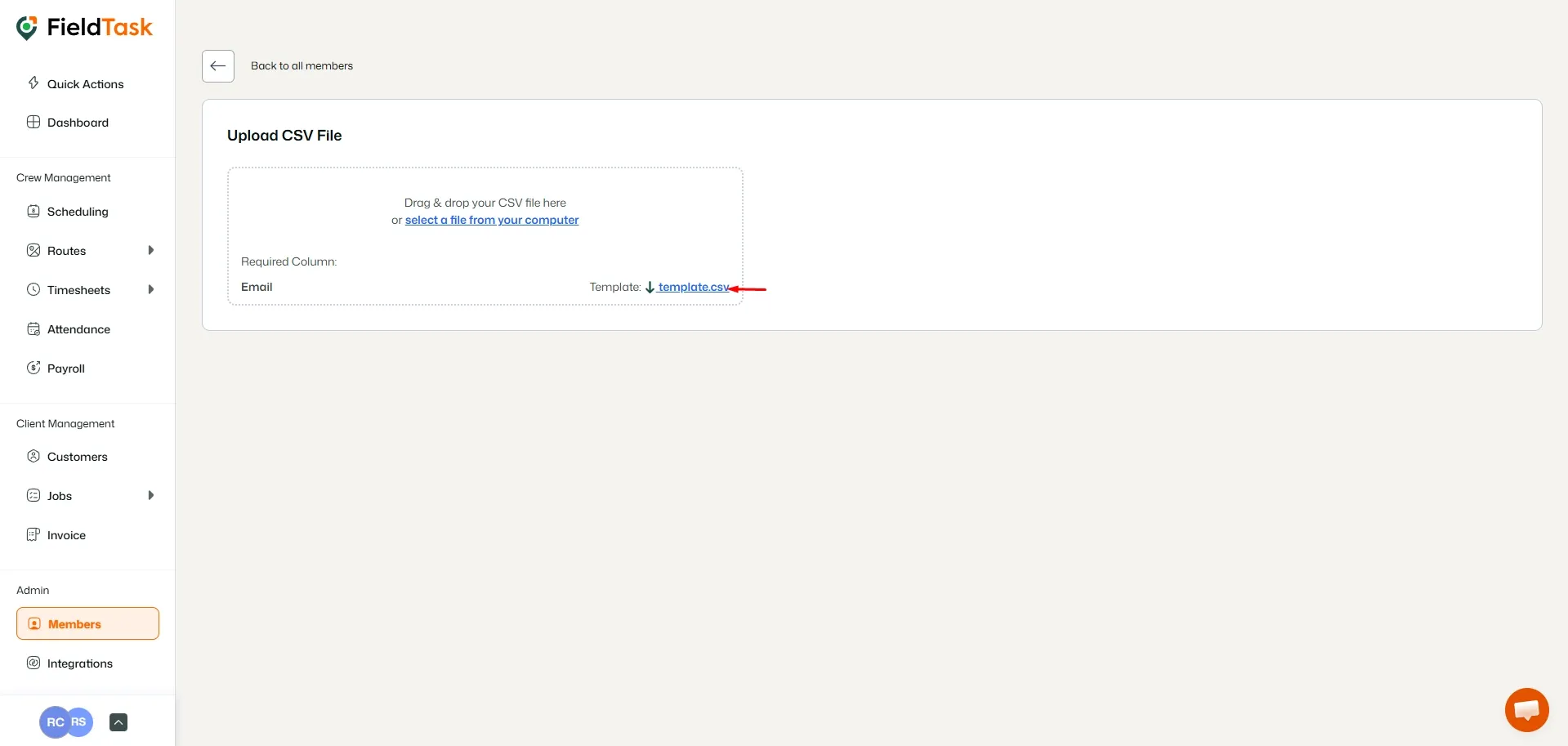Select Members in the Admin section
Viewport: 1568px width, 746px height.
(x=76, y=623)
